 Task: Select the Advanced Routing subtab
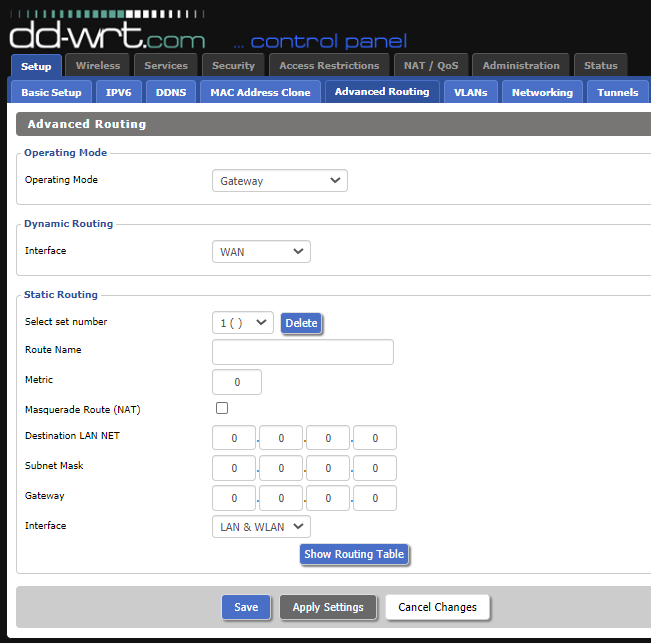382,91
